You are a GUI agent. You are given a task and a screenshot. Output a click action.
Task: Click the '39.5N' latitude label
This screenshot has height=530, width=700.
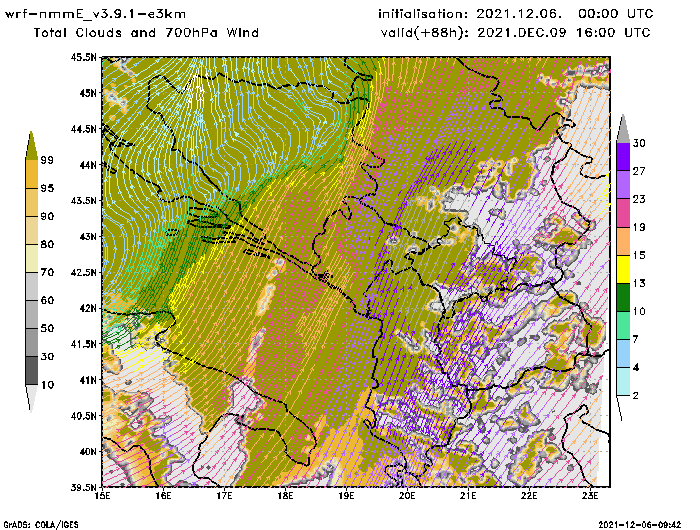[x=84, y=487]
